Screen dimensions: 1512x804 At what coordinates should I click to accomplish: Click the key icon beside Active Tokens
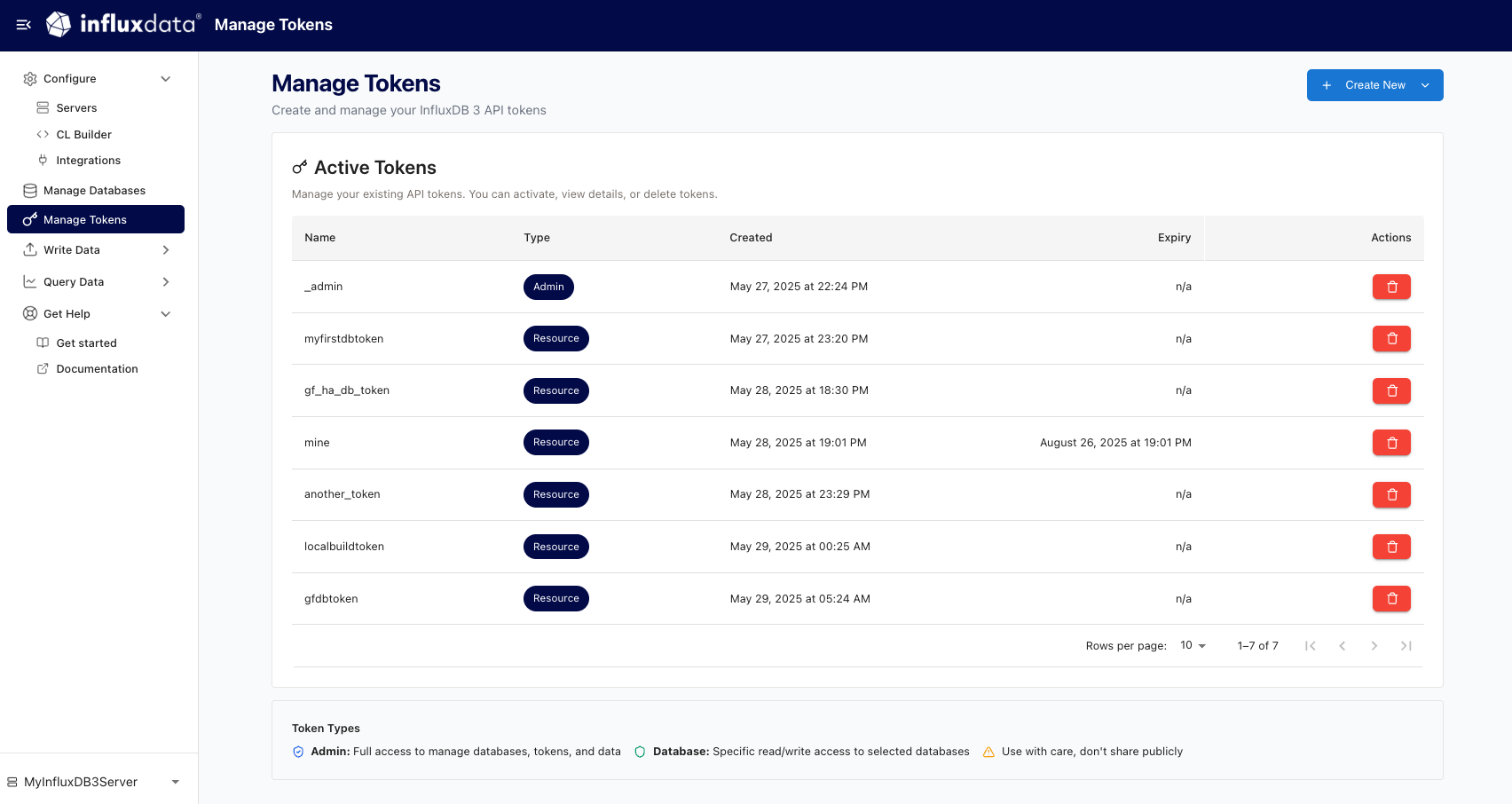[300, 168]
